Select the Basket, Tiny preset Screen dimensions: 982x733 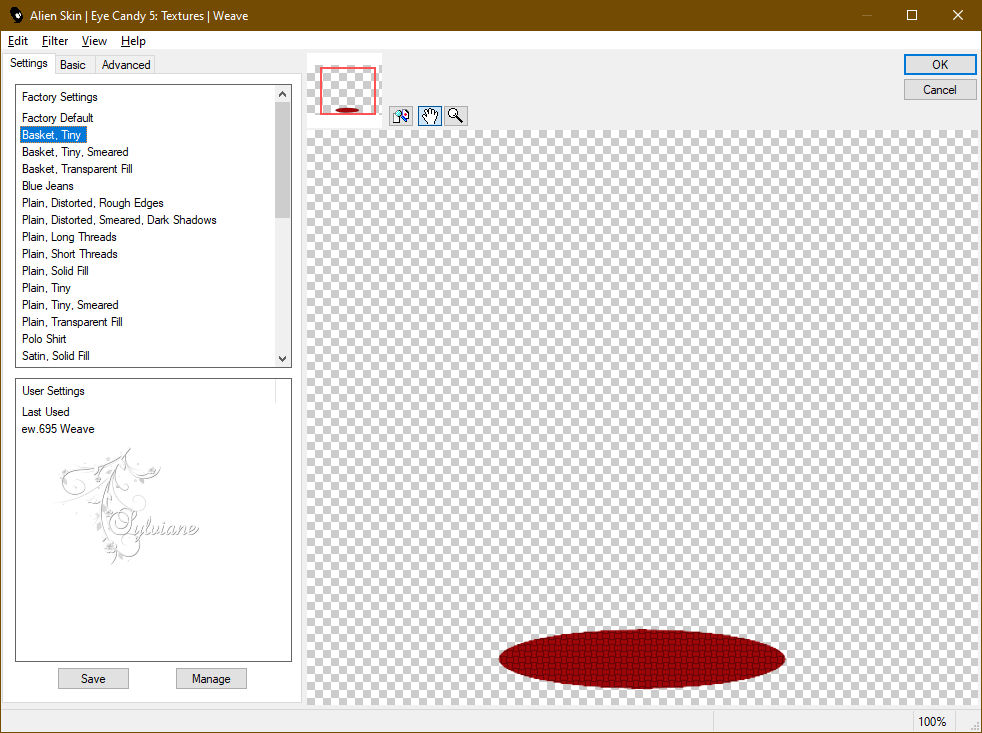53,135
